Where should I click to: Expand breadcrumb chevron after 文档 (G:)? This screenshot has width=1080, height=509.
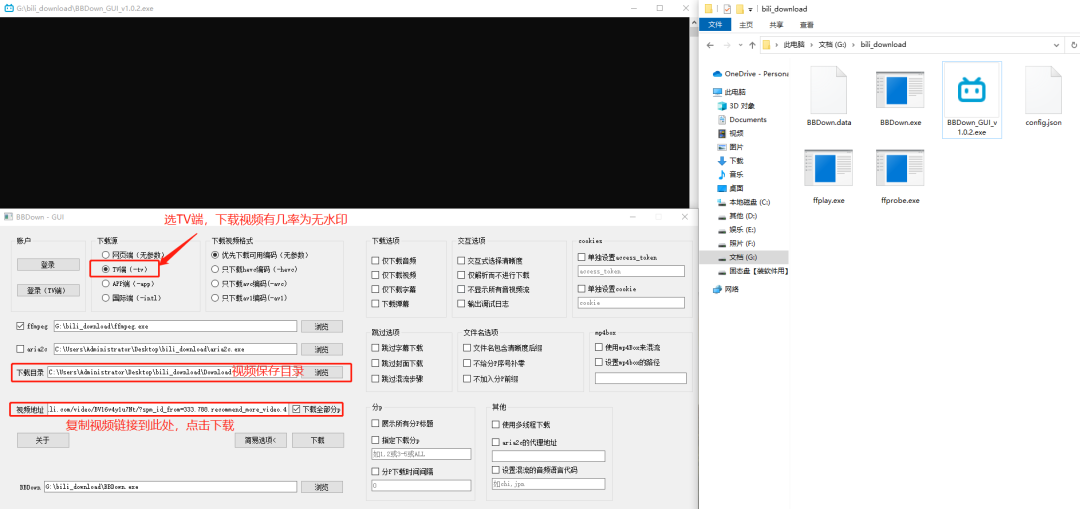pos(854,45)
